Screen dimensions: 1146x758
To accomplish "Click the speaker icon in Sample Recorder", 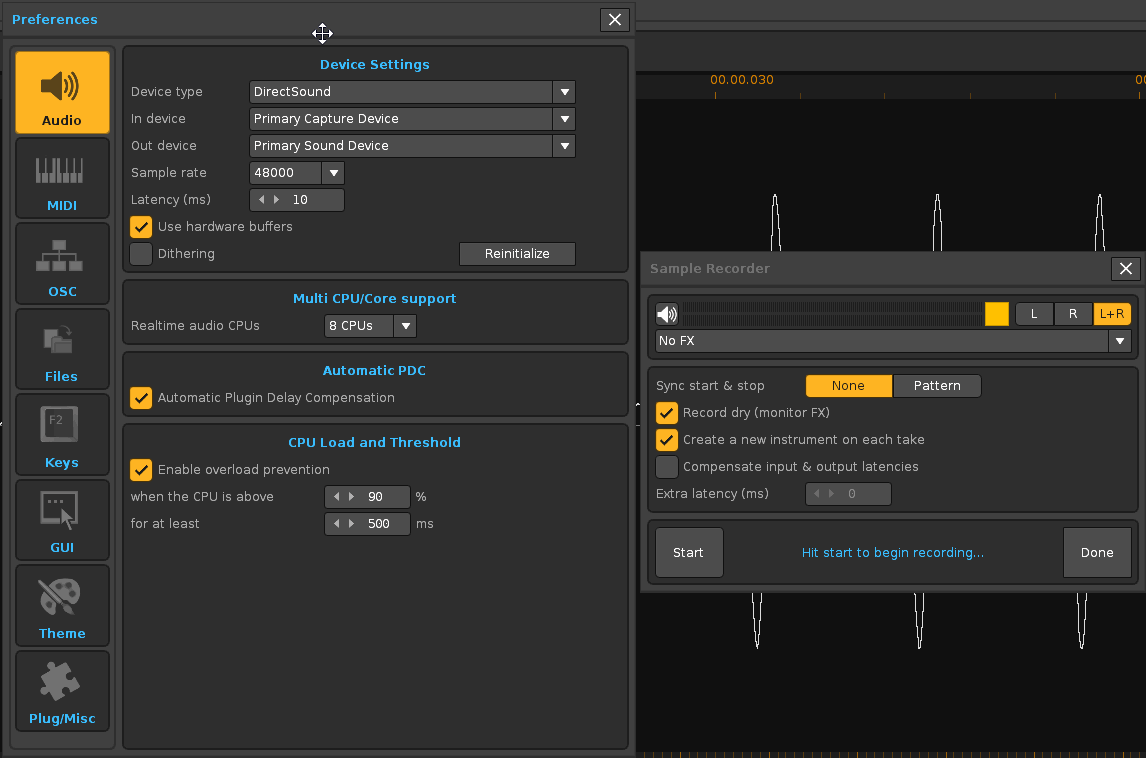I will pyautogui.click(x=667, y=313).
